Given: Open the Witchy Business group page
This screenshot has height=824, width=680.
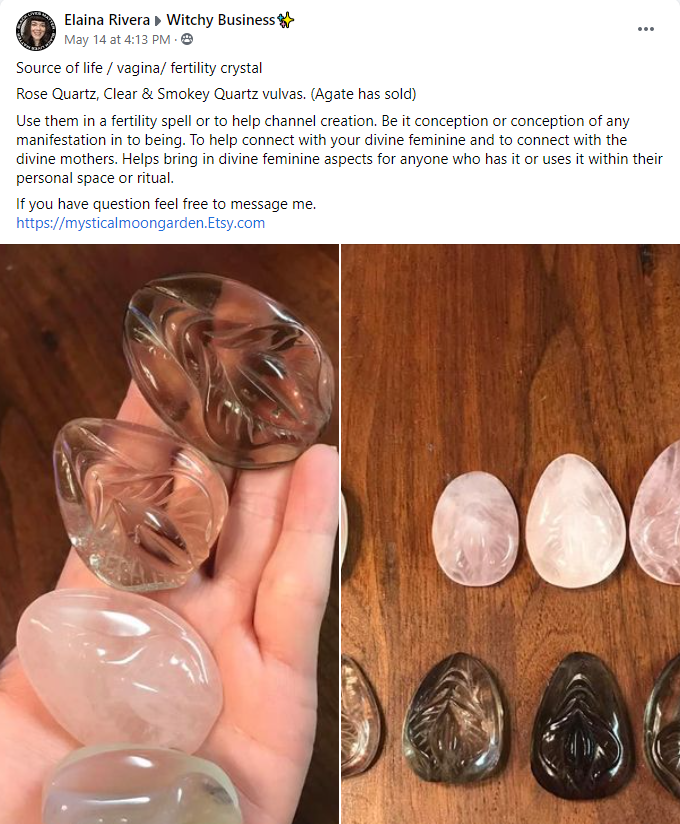Looking at the screenshot, I should [x=221, y=20].
